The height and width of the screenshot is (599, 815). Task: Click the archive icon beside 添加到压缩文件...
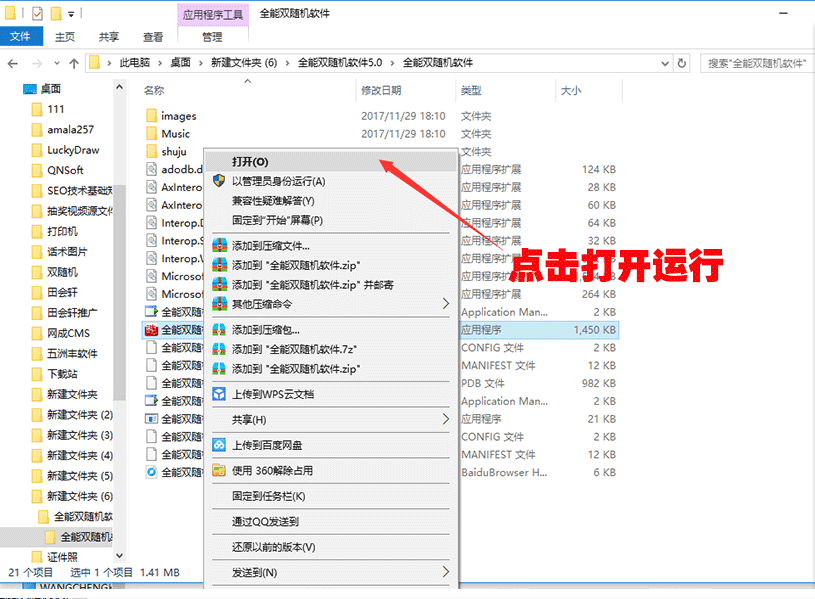pos(219,245)
